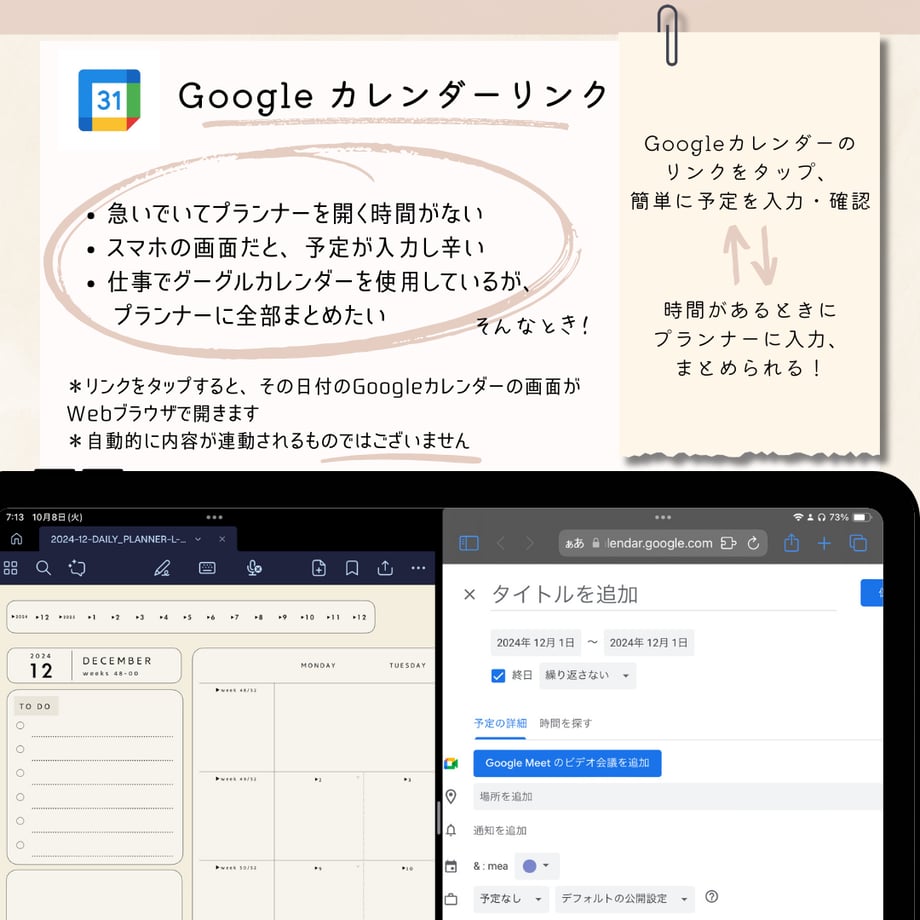Follow the ▸week 50/52 link in planner
Screen dimensions: 920x920
pos(236,867)
